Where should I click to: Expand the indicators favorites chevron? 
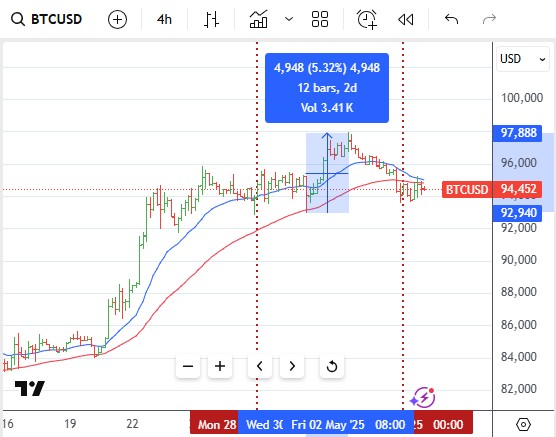coord(289,18)
